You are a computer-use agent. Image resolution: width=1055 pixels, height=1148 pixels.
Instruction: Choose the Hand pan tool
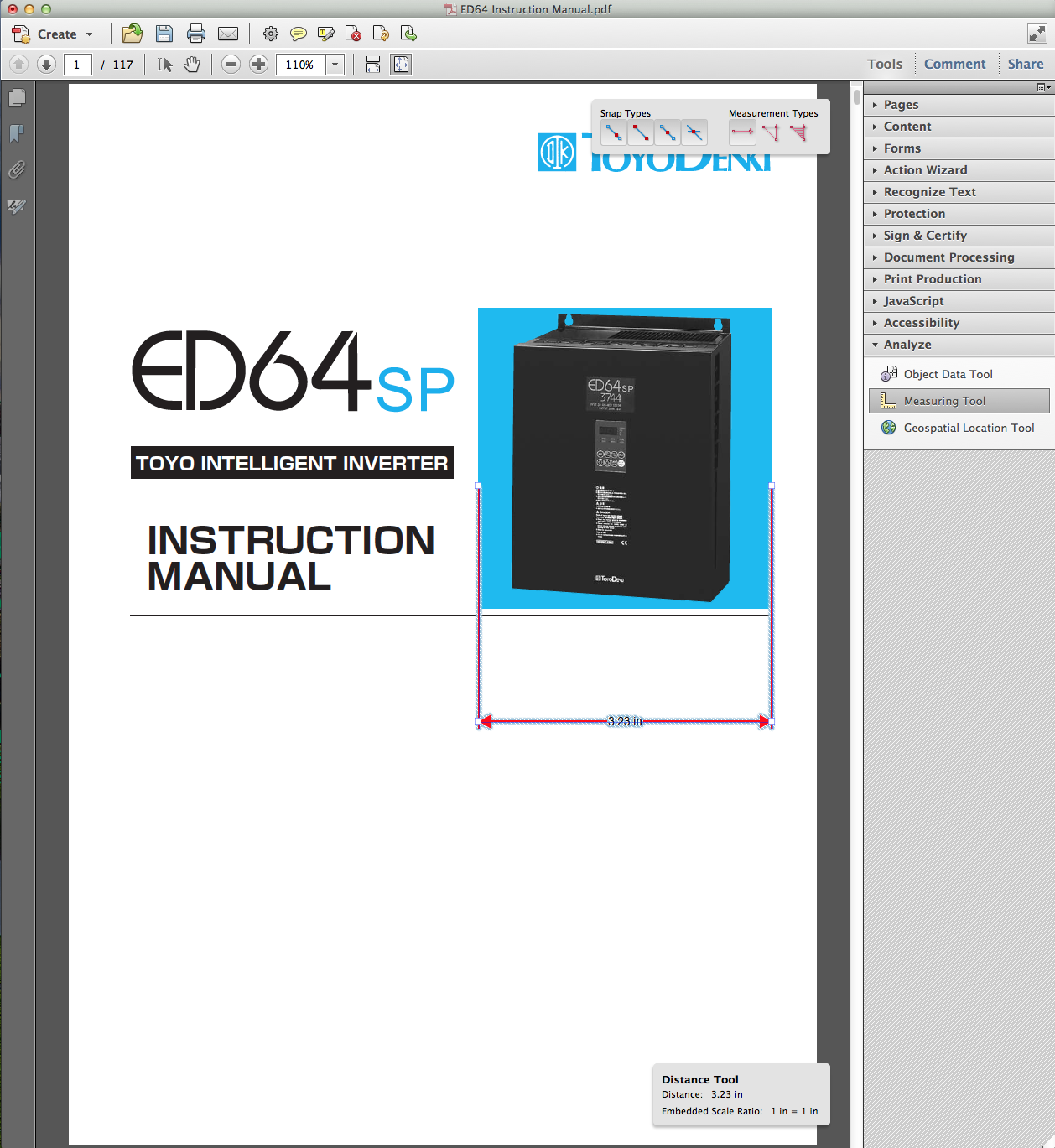point(192,65)
